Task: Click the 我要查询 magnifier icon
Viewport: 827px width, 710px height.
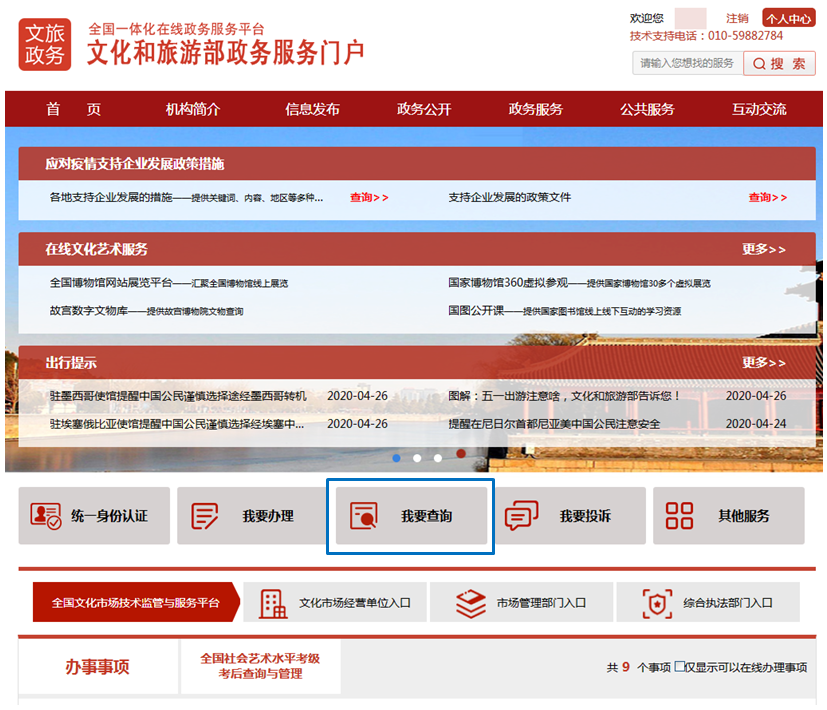Action: click(363, 516)
